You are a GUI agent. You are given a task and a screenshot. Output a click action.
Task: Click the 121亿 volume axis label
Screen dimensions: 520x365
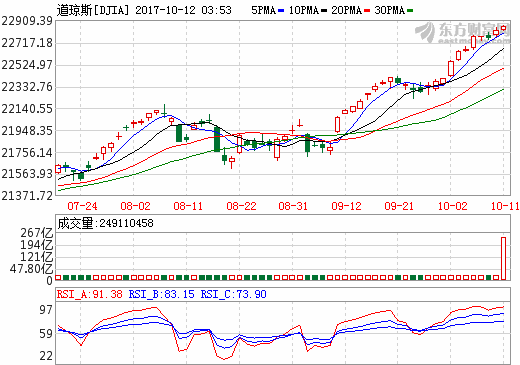[x=37, y=257]
